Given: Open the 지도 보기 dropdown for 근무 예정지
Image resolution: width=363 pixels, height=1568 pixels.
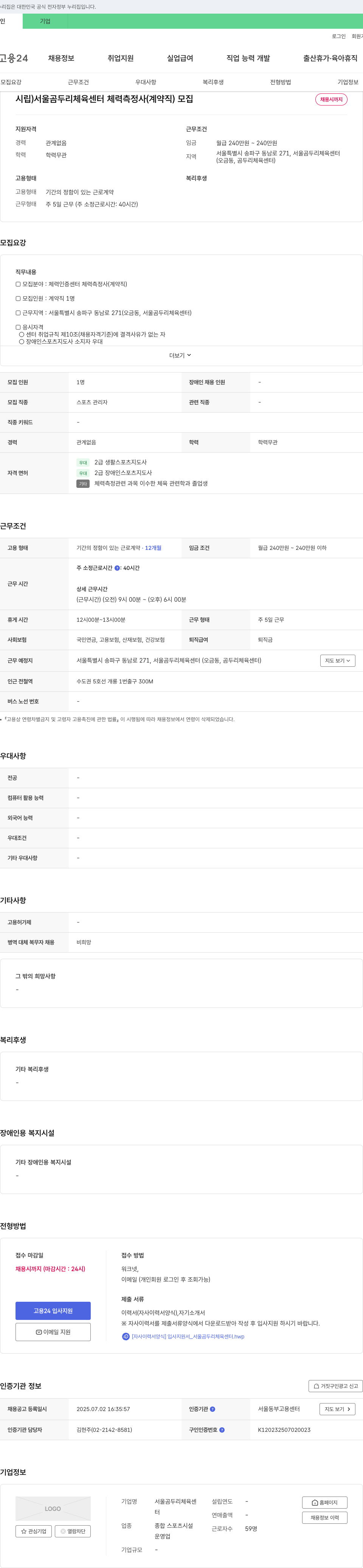Looking at the screenshot, I should point(337,660).
